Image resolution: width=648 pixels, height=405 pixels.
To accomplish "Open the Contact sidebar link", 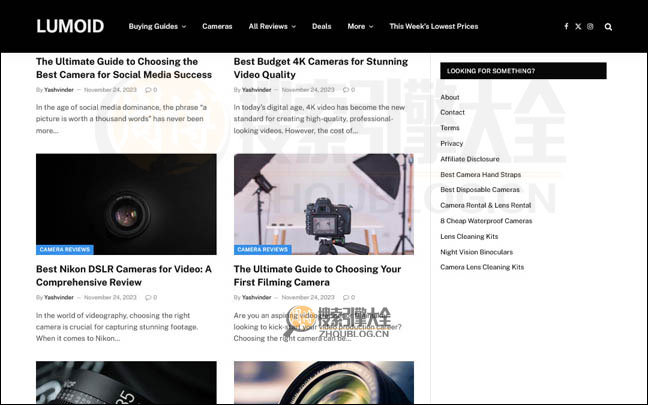I will coord(452,112).
